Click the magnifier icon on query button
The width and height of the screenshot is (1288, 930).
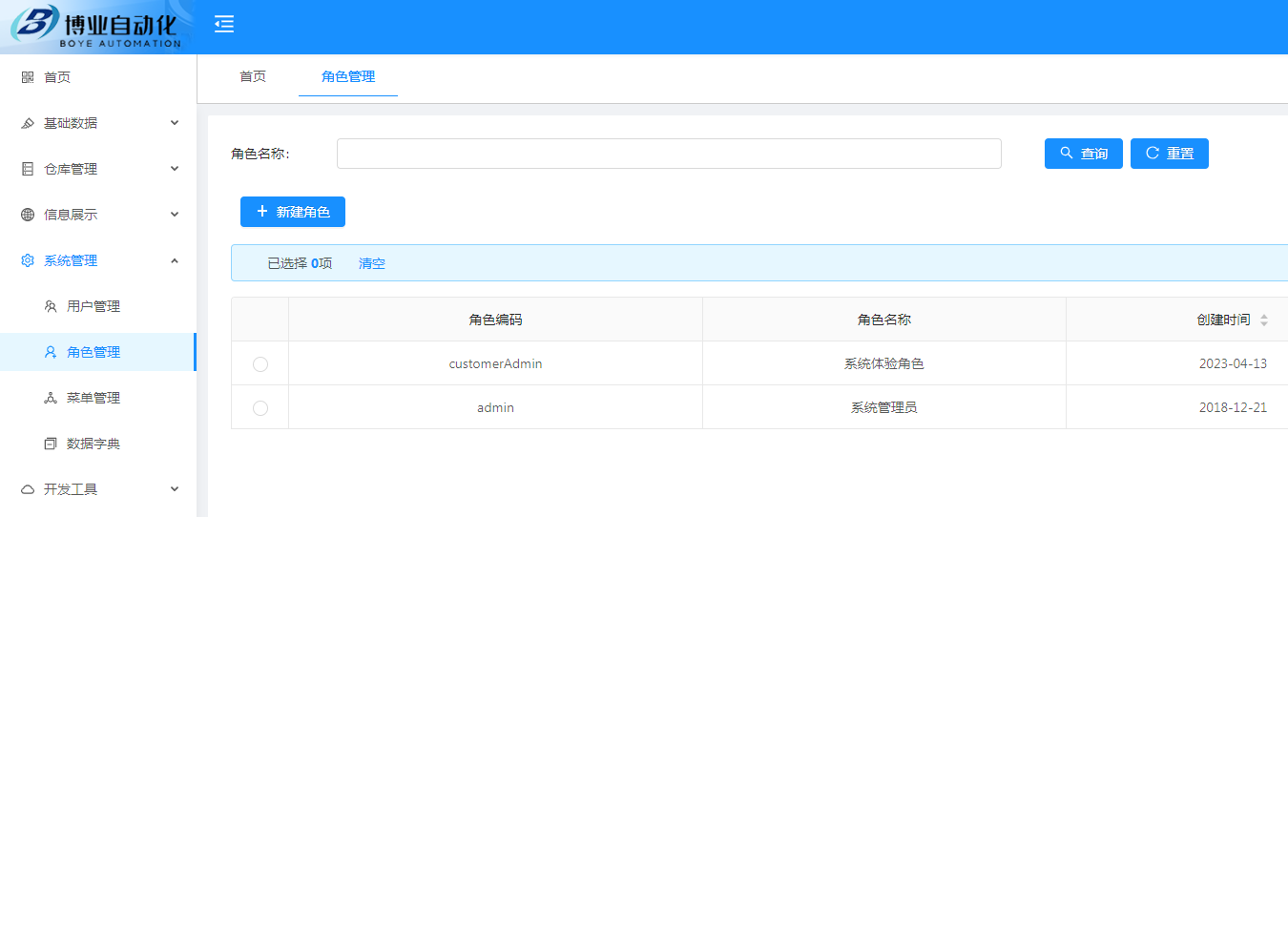click(x=1067, y=153)
